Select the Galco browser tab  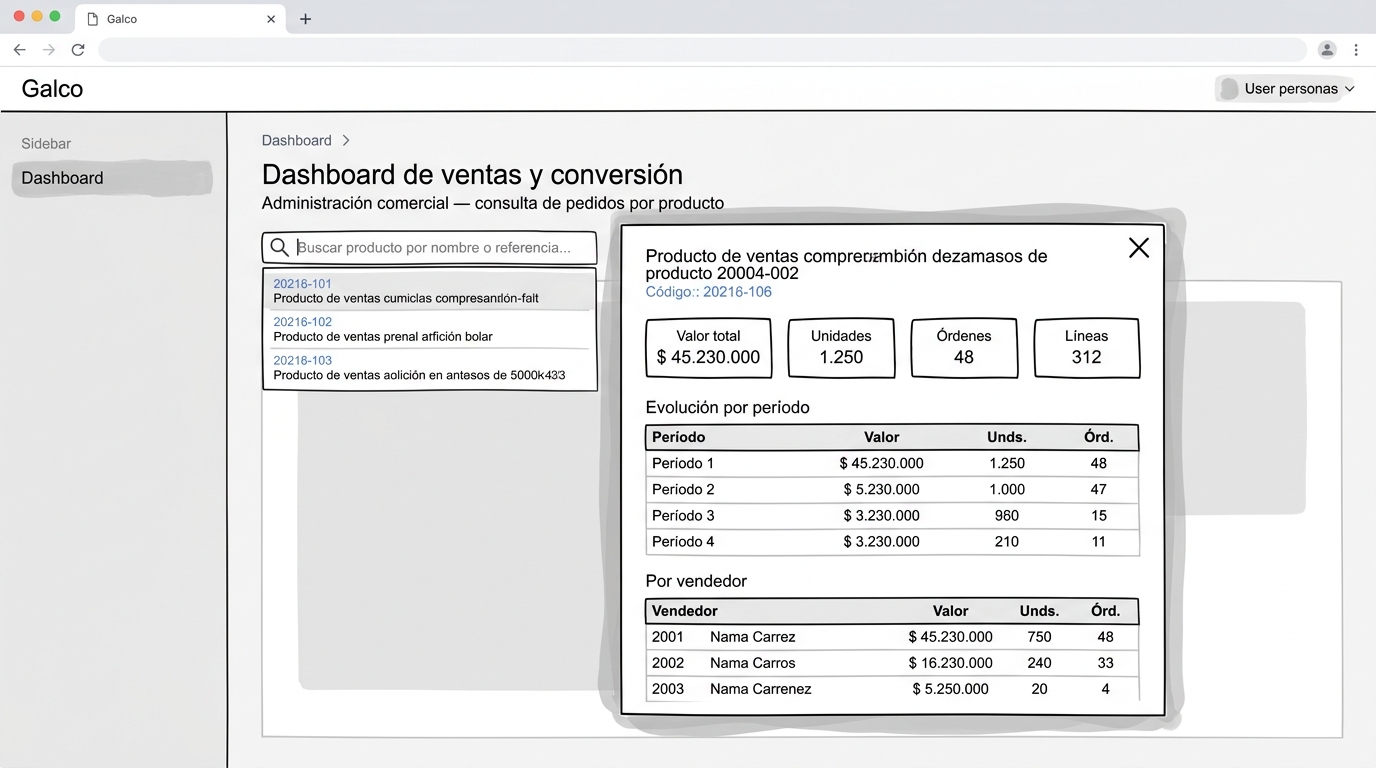180,19
